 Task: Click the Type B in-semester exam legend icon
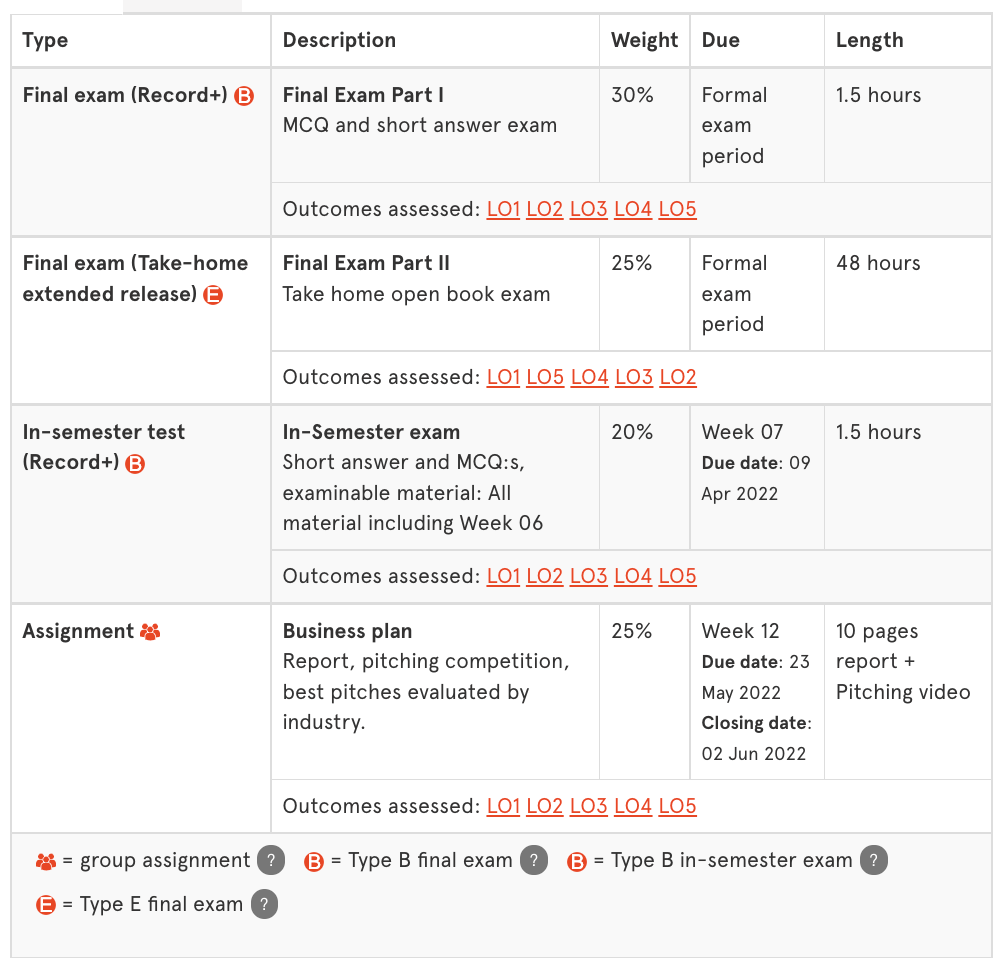point(577,861)
